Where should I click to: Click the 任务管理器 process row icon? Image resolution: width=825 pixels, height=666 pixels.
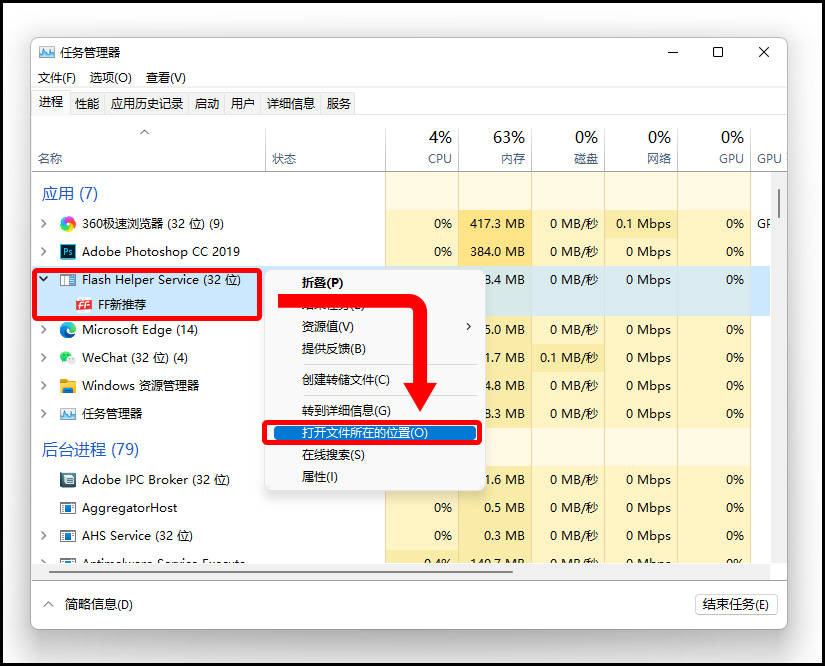[x=68, y=414]
